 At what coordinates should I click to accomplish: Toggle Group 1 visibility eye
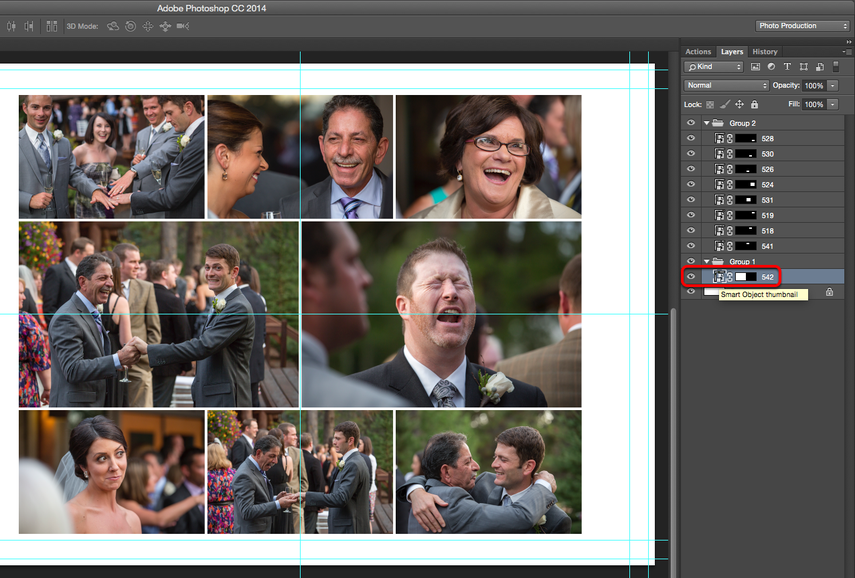pyautogui.click(x=691, y=261)
